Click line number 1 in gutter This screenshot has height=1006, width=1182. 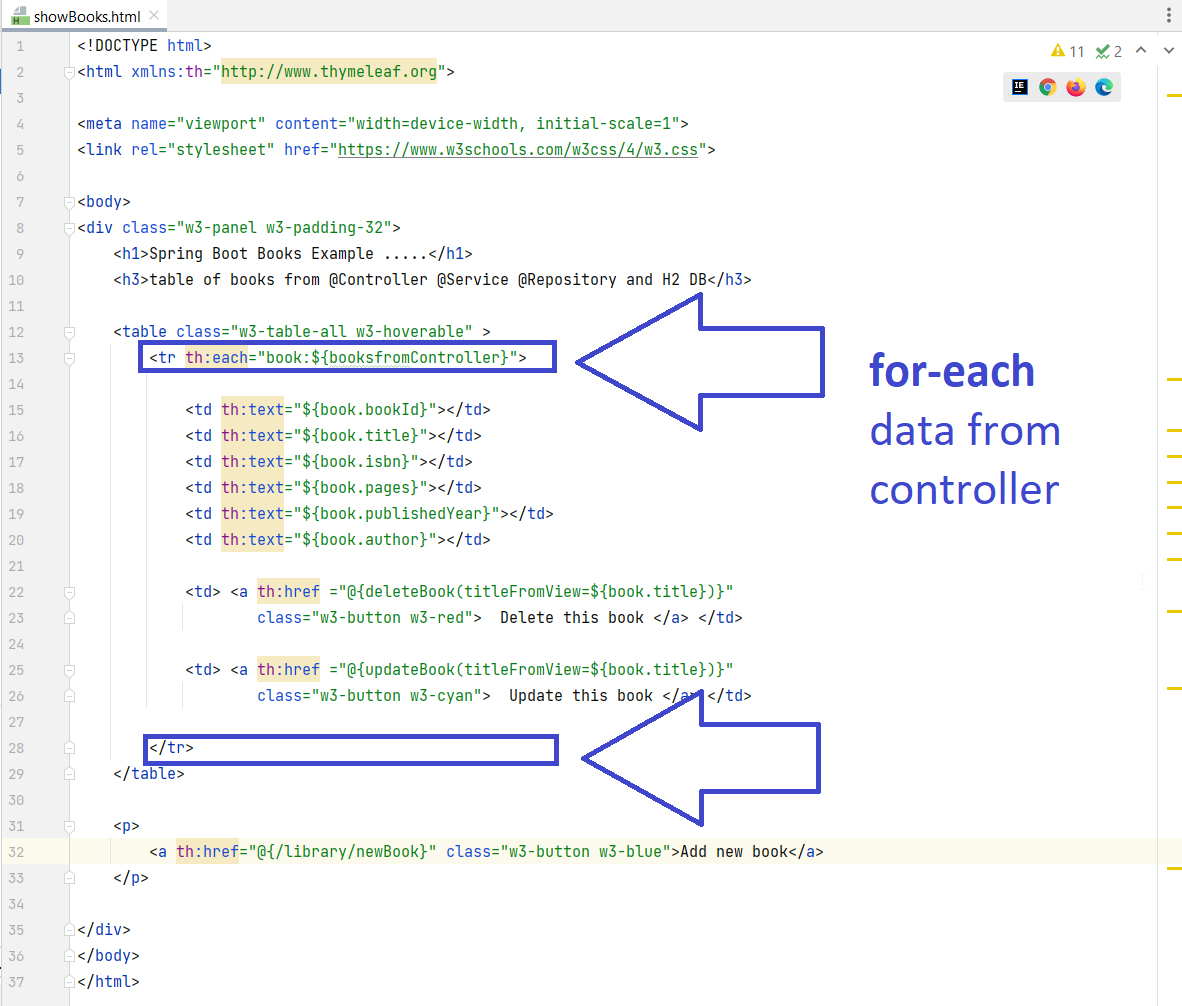20,46
